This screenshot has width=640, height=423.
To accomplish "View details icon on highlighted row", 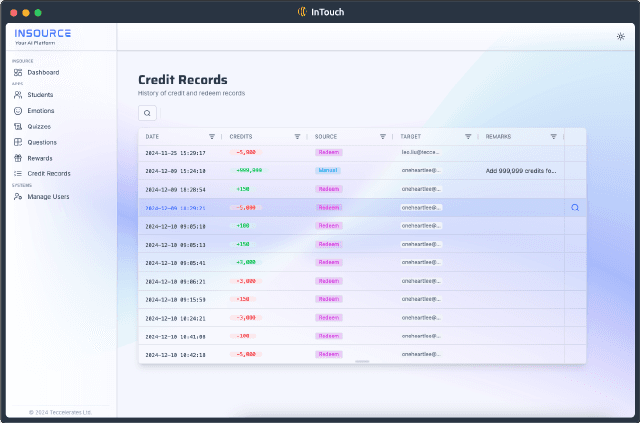I will pos(575,207).
